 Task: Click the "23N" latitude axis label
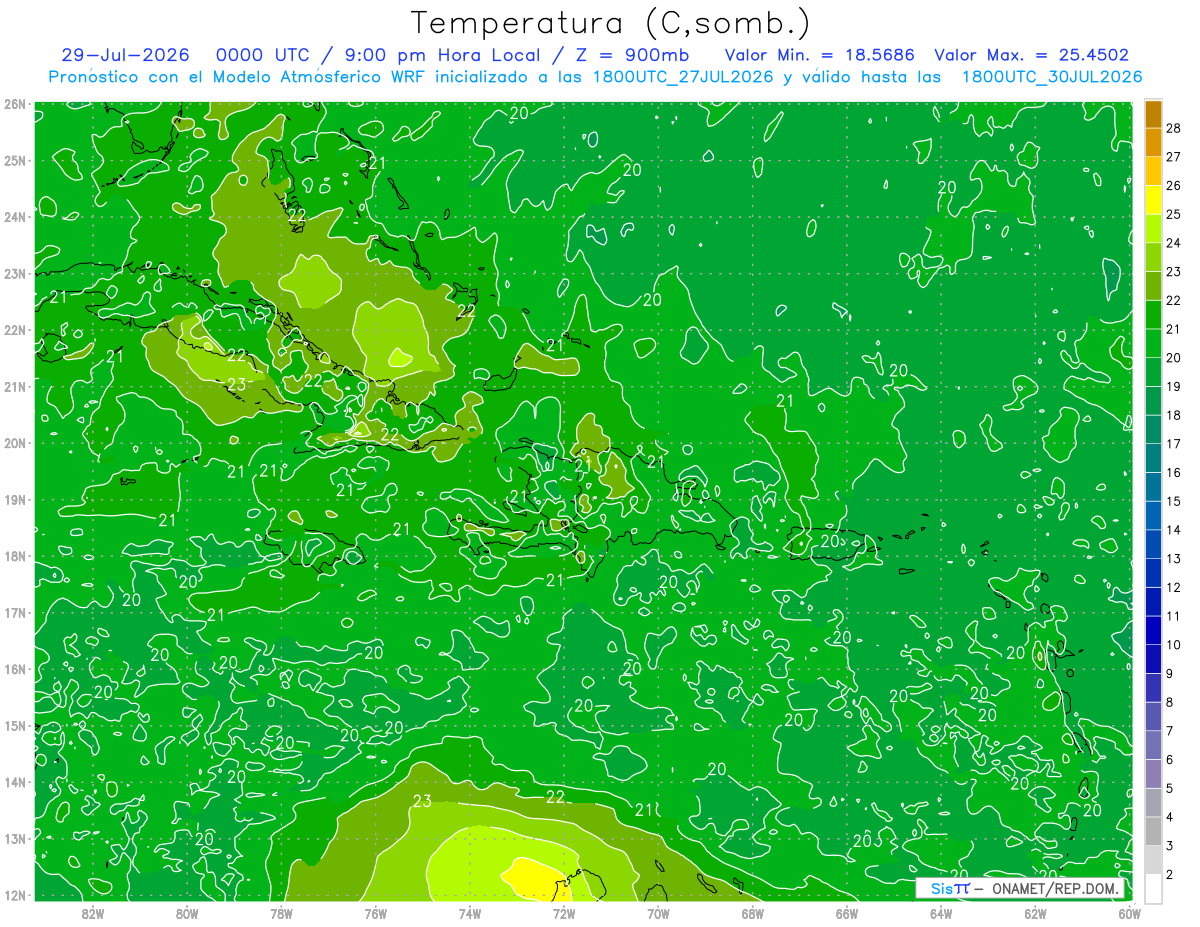[x=15, y=273]
